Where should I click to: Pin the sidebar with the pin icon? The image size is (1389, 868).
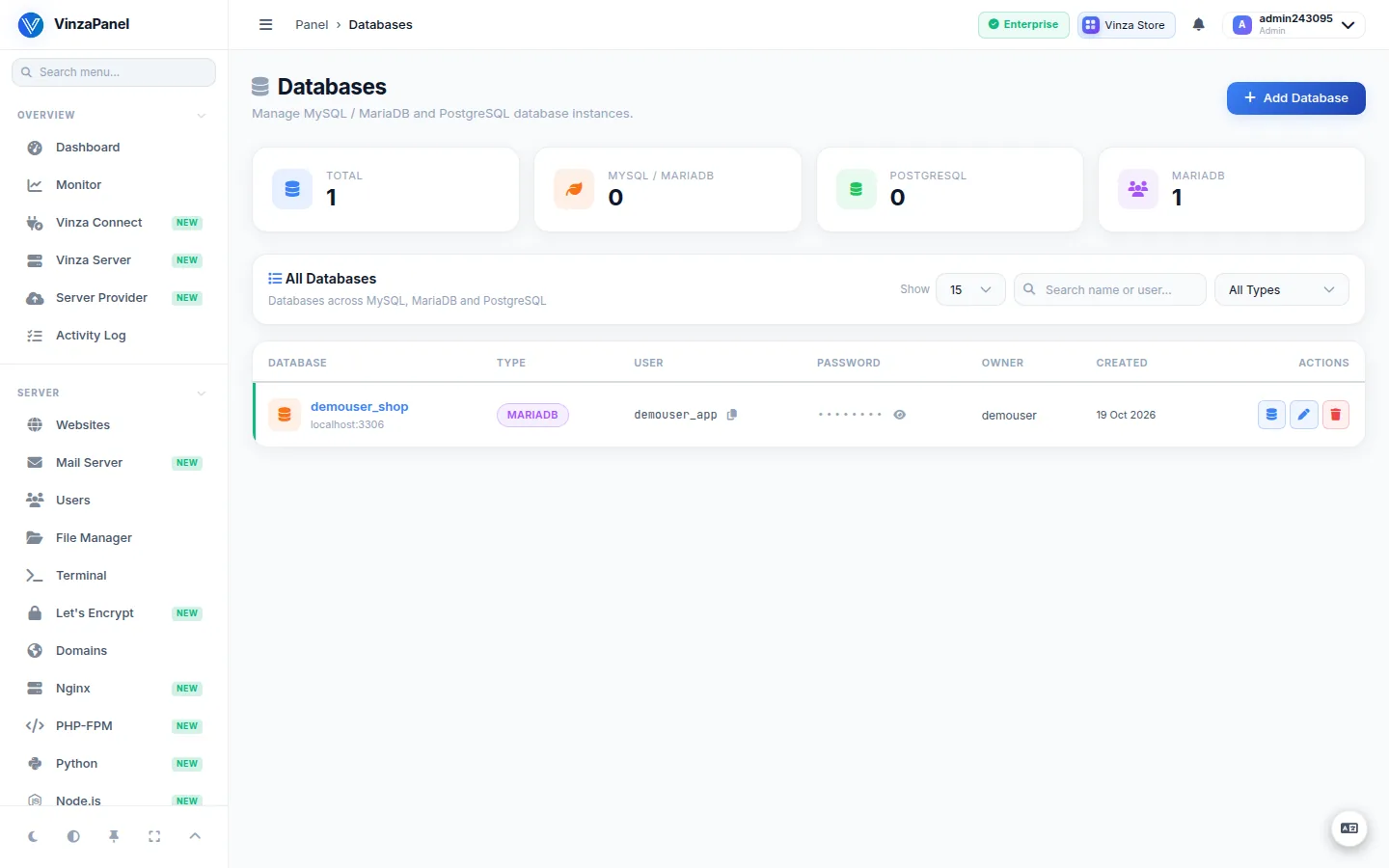pyautogui.click(x=114, y=836)
